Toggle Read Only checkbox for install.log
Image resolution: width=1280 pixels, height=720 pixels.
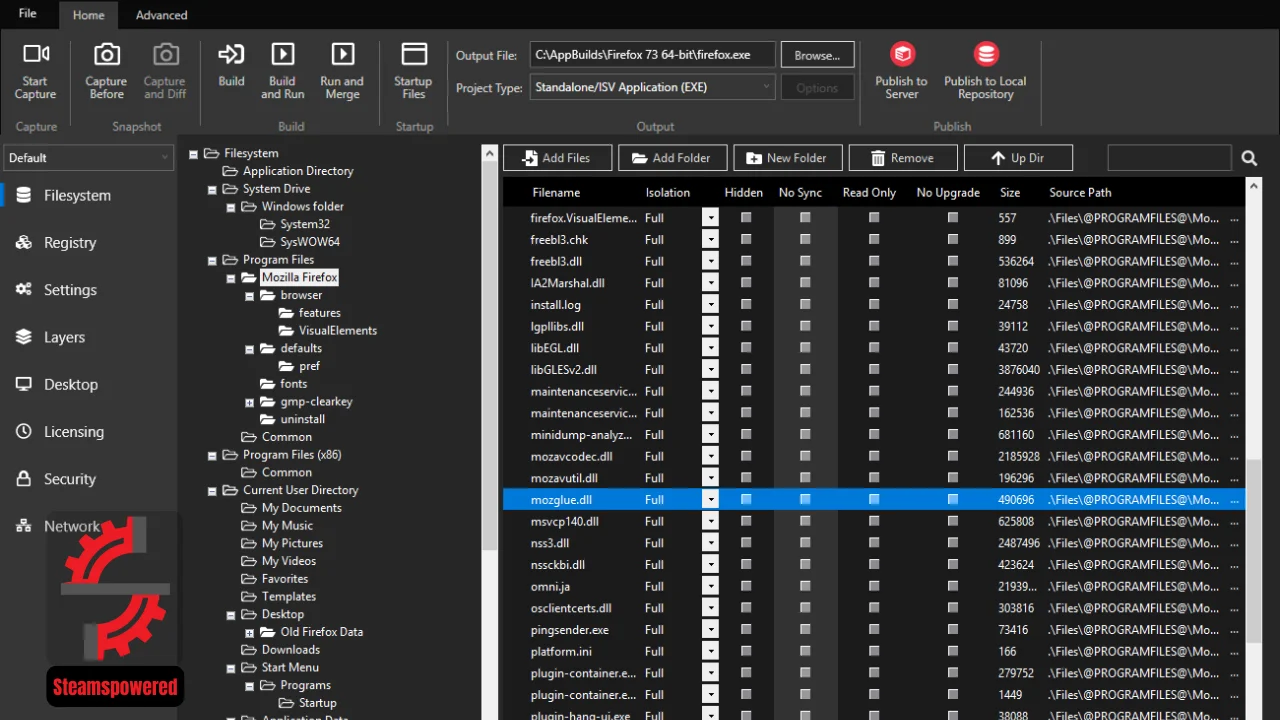pos(874,305)
